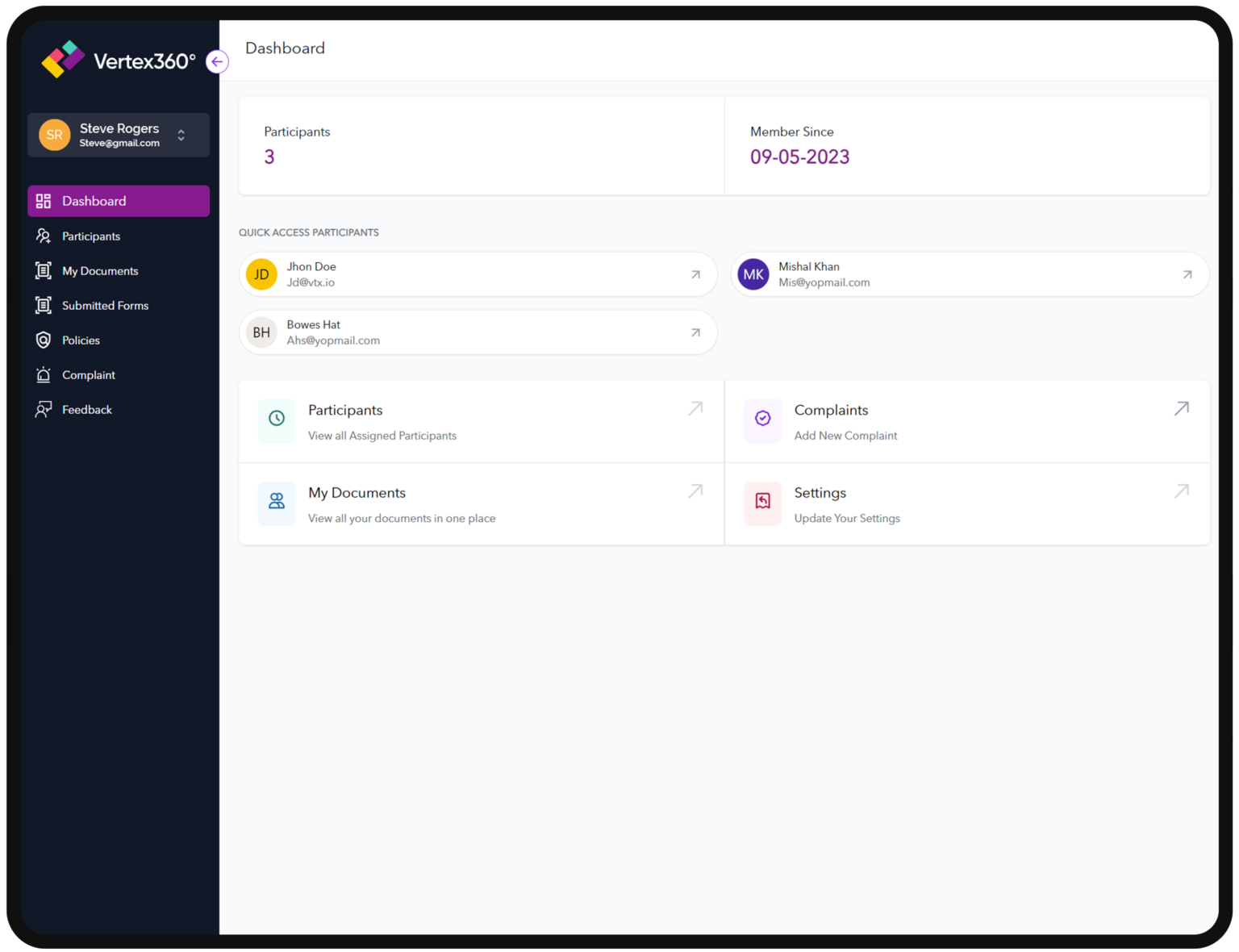The width and height of the screenshot is (1239, 952).
Task: Click the Feedback icon in the sidebar
Action: (x=44, y=409)
